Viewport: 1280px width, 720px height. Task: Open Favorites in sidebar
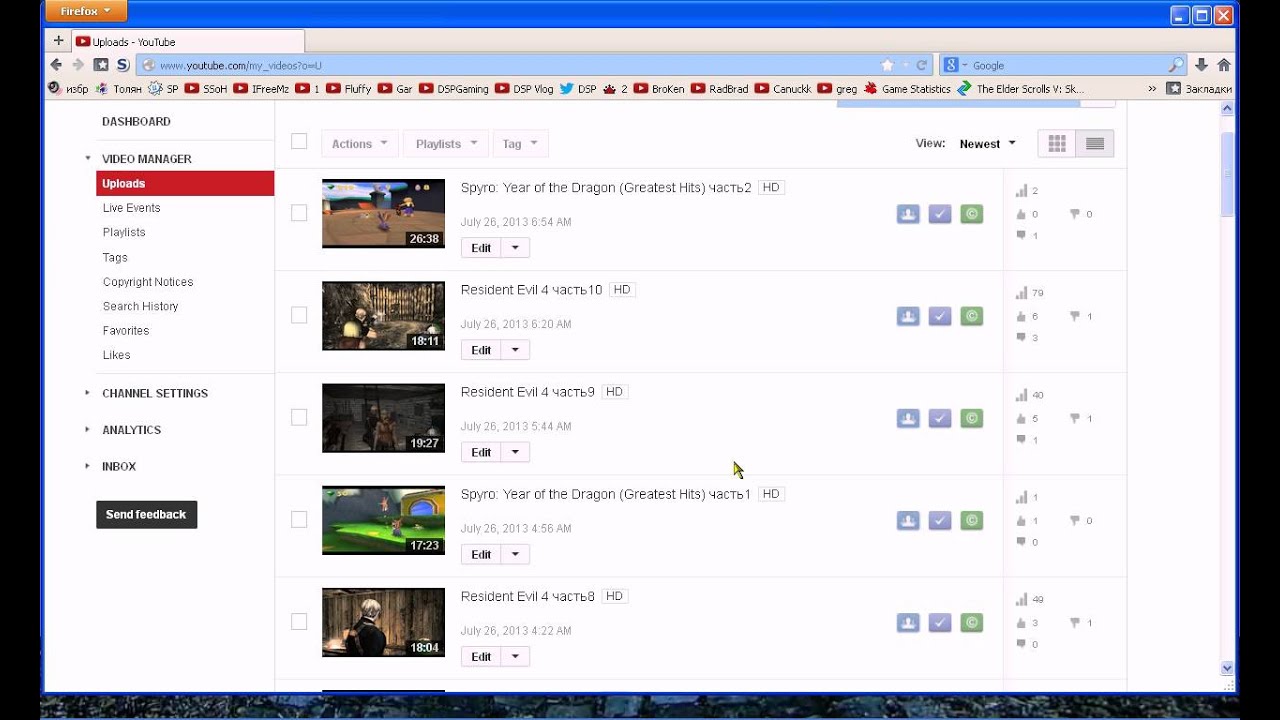pyautogui.click(x=126, y=331)
